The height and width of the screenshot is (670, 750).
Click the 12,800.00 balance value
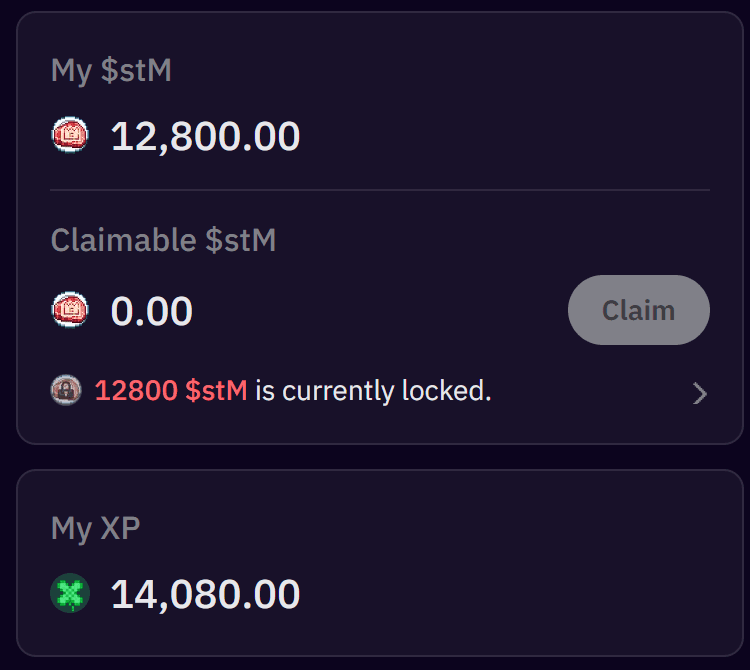click(205, 136)
